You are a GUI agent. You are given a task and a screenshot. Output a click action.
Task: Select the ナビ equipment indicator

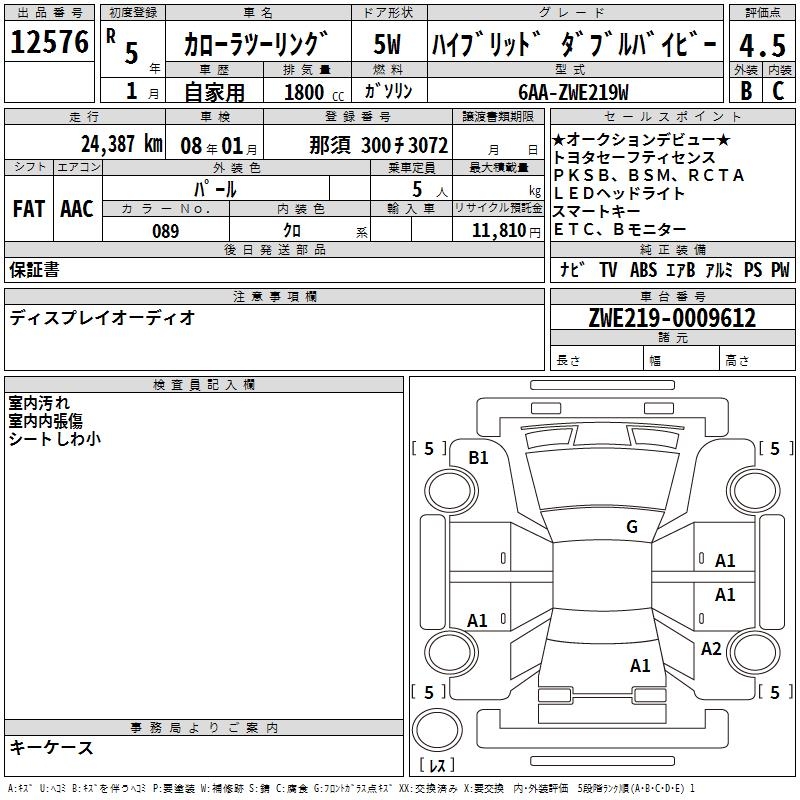click(x=572, y=269)
